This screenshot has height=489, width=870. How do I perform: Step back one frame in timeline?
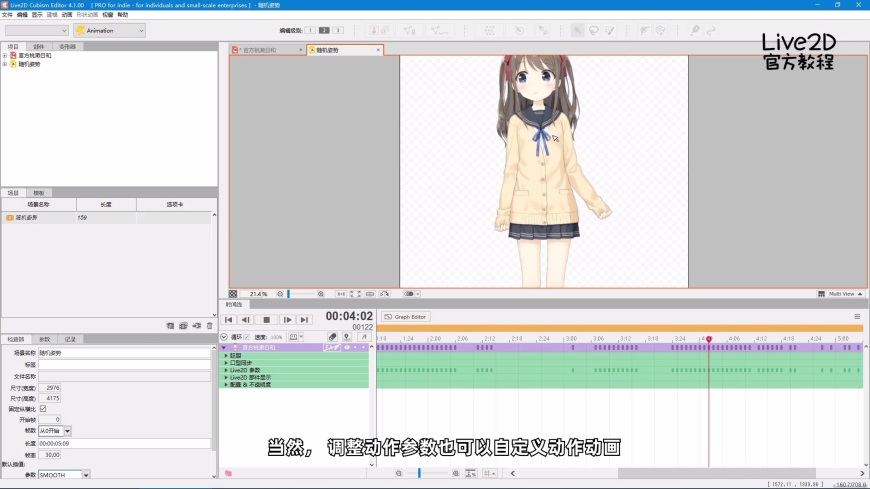coord(245,320)
